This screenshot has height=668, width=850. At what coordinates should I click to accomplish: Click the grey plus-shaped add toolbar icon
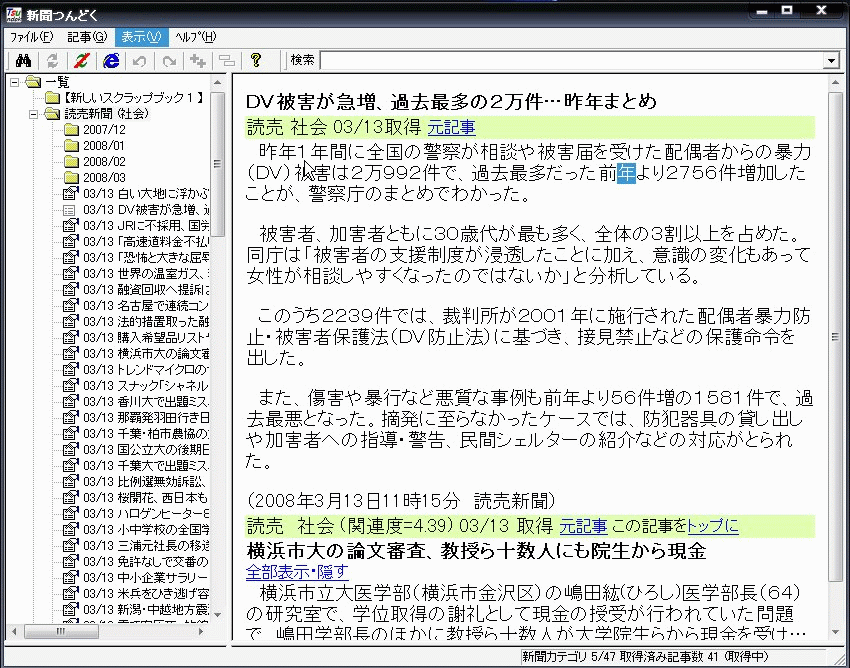click(198, 60)
